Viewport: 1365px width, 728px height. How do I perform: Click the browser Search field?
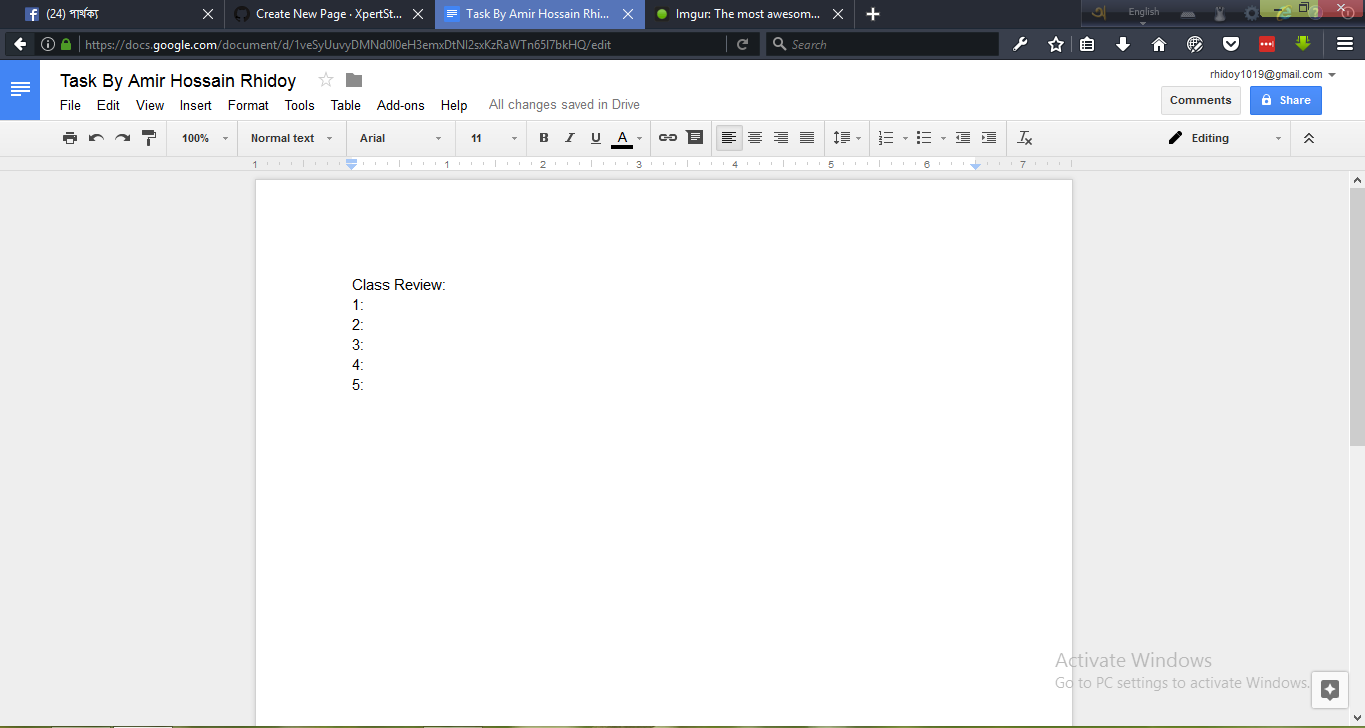coord(882,44)
